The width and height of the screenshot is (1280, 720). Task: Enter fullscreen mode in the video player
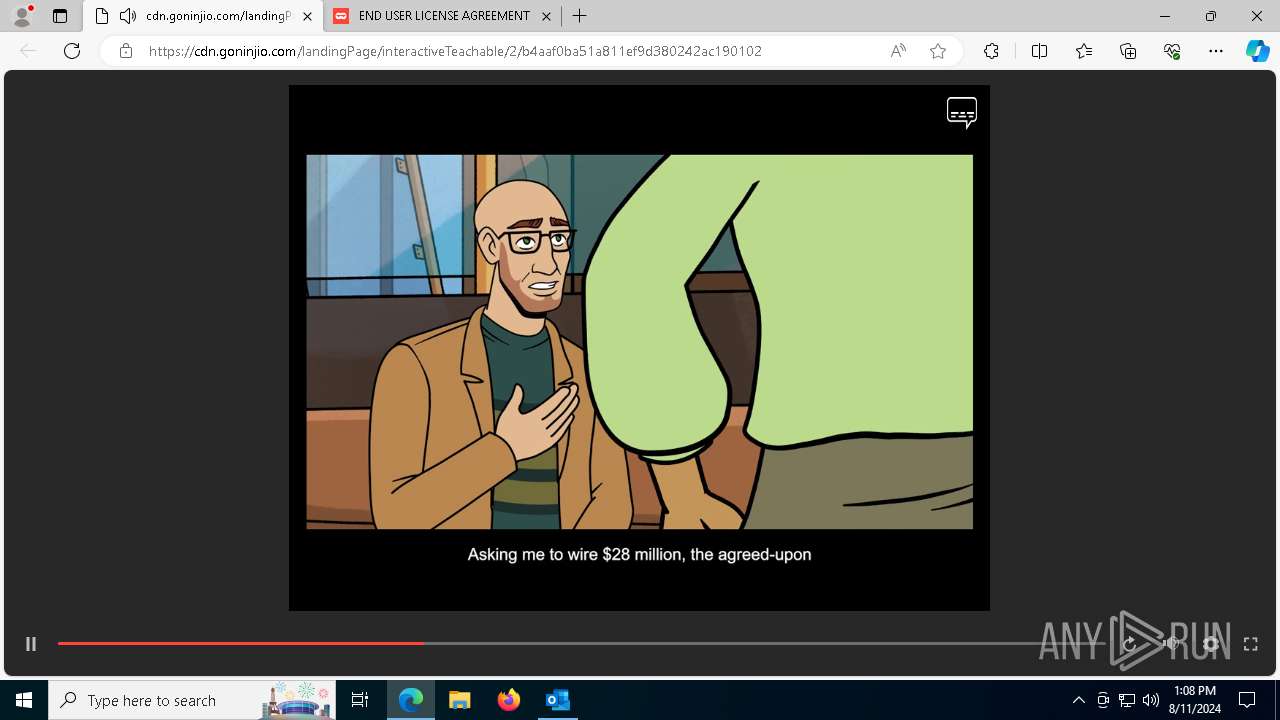pyautogui.click(x=1250, y=644)
